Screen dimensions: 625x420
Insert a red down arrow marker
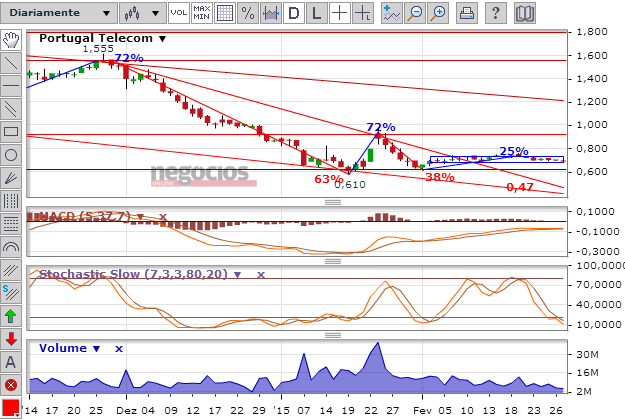11,340
